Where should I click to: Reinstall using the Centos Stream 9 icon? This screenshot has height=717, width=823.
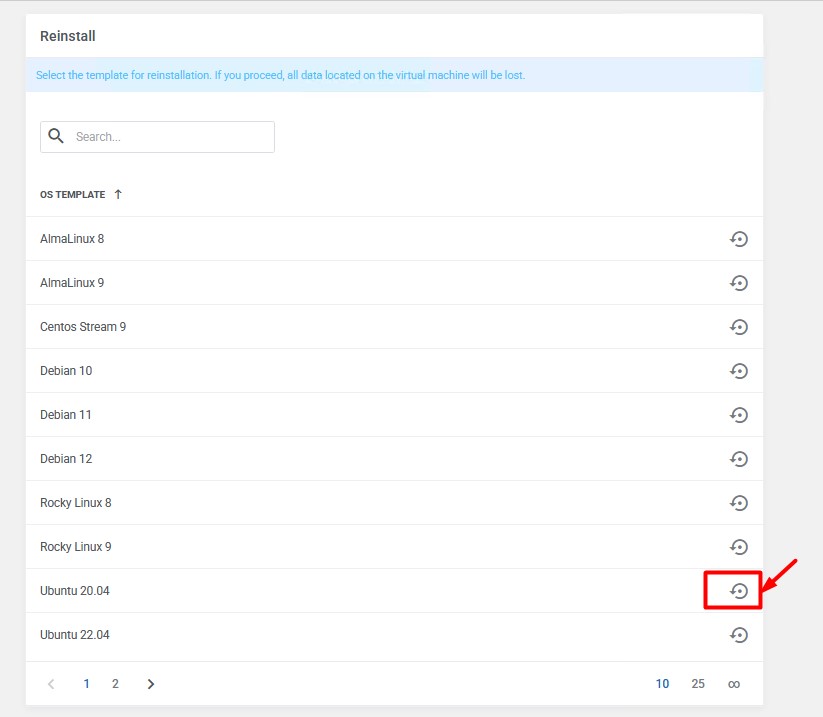738,327
